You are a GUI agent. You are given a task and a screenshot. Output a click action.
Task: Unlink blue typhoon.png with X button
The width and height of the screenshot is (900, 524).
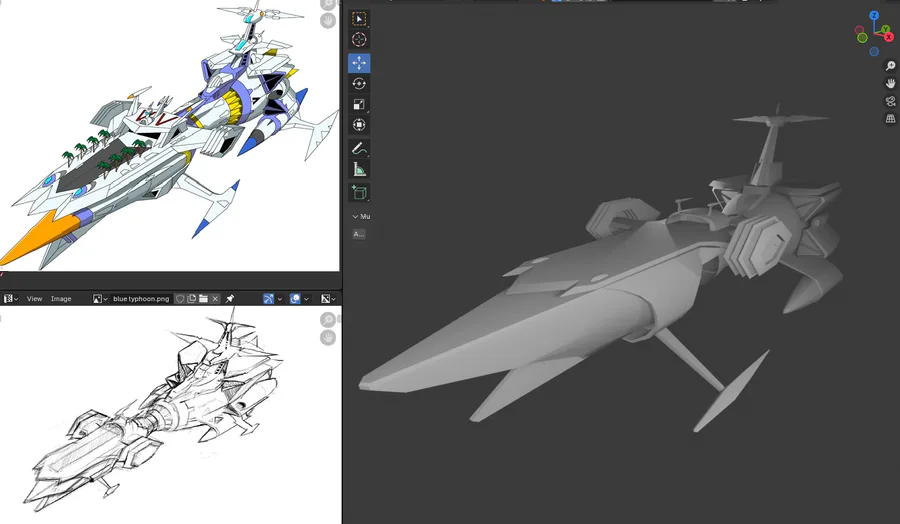coord(215,298)
